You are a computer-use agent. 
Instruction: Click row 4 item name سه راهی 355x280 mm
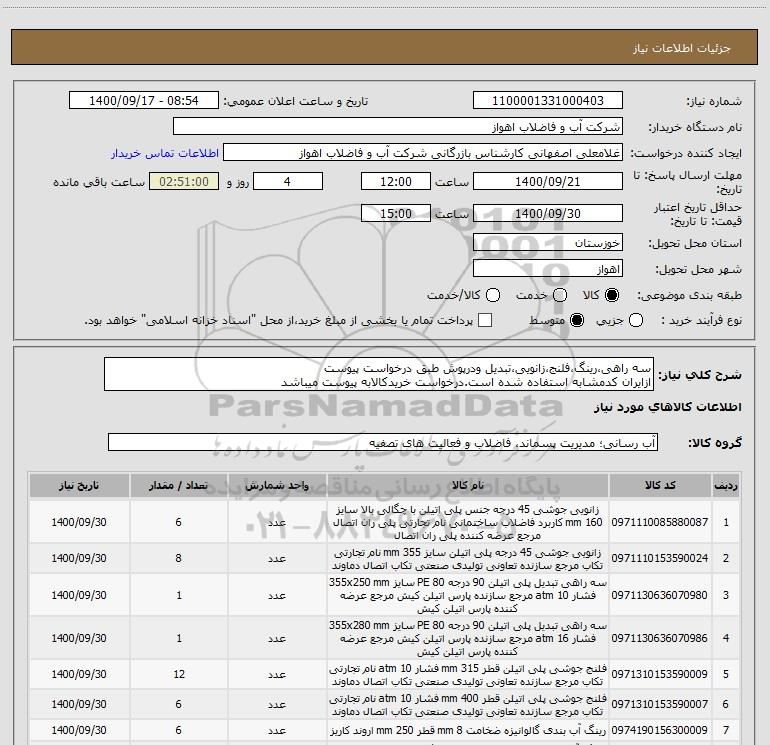468,638
